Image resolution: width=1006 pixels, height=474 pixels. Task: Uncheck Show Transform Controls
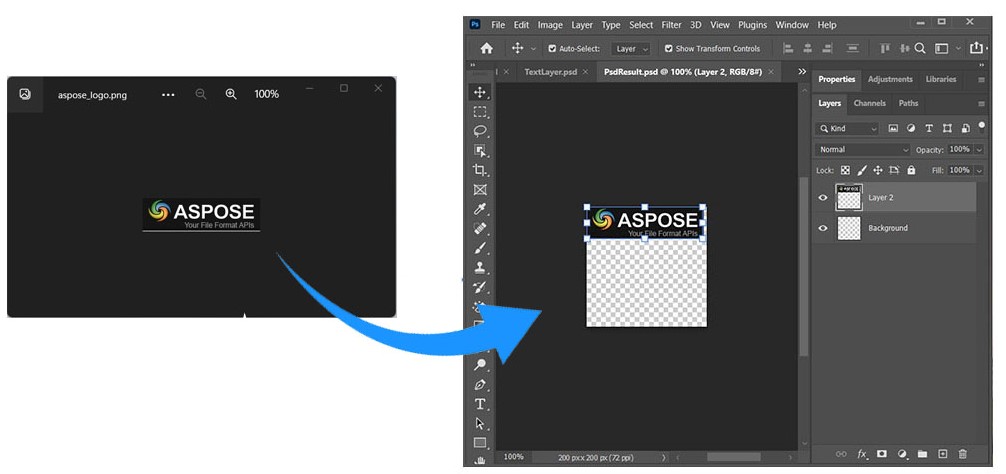669,48
